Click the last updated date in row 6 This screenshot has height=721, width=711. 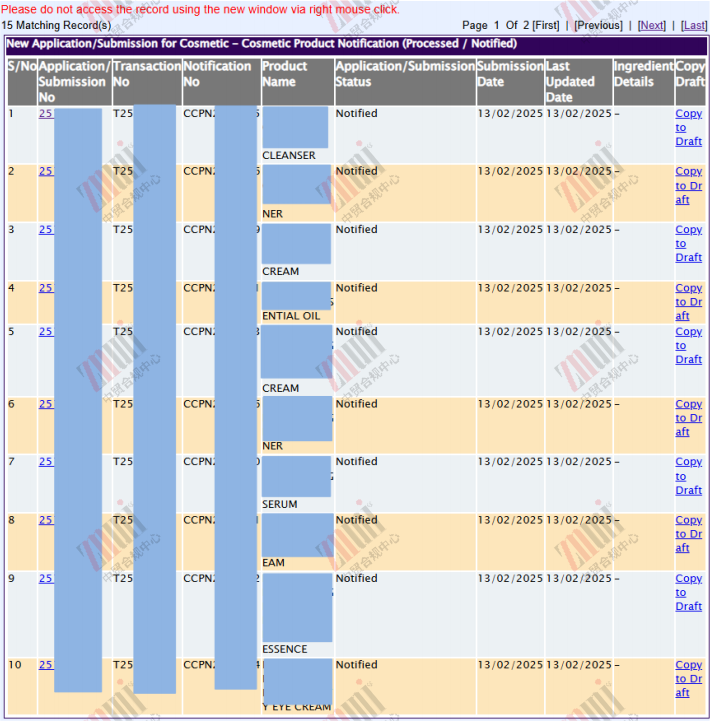click(x=579, y=404)
